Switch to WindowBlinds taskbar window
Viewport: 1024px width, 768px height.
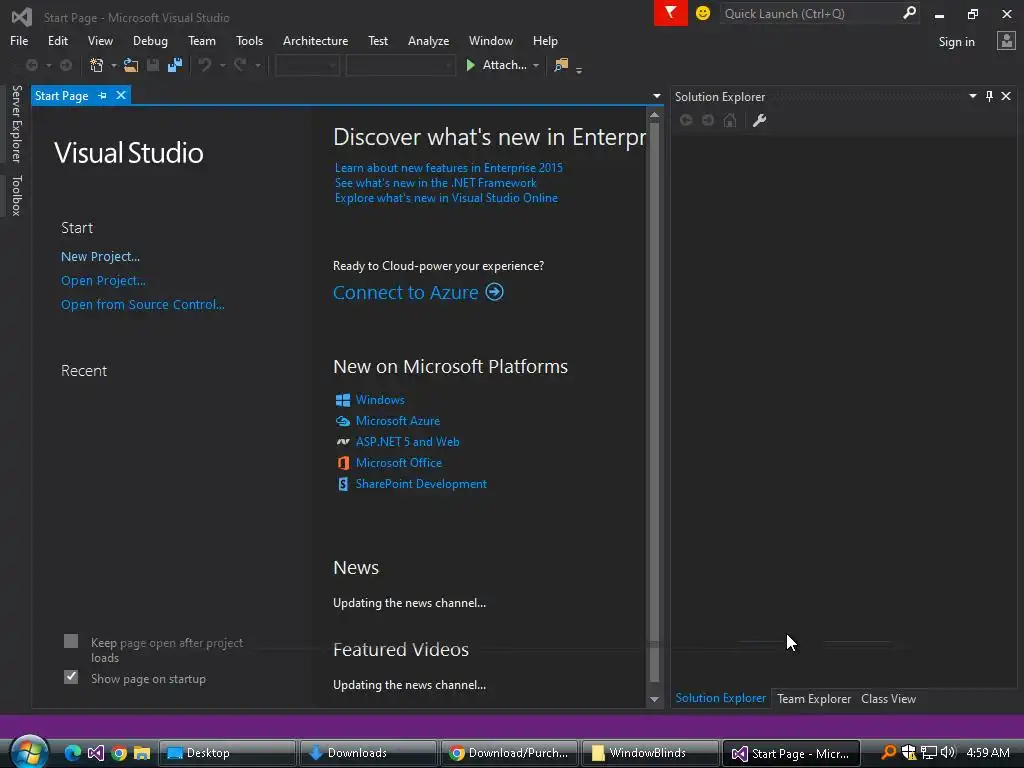(x=648, y=753)
